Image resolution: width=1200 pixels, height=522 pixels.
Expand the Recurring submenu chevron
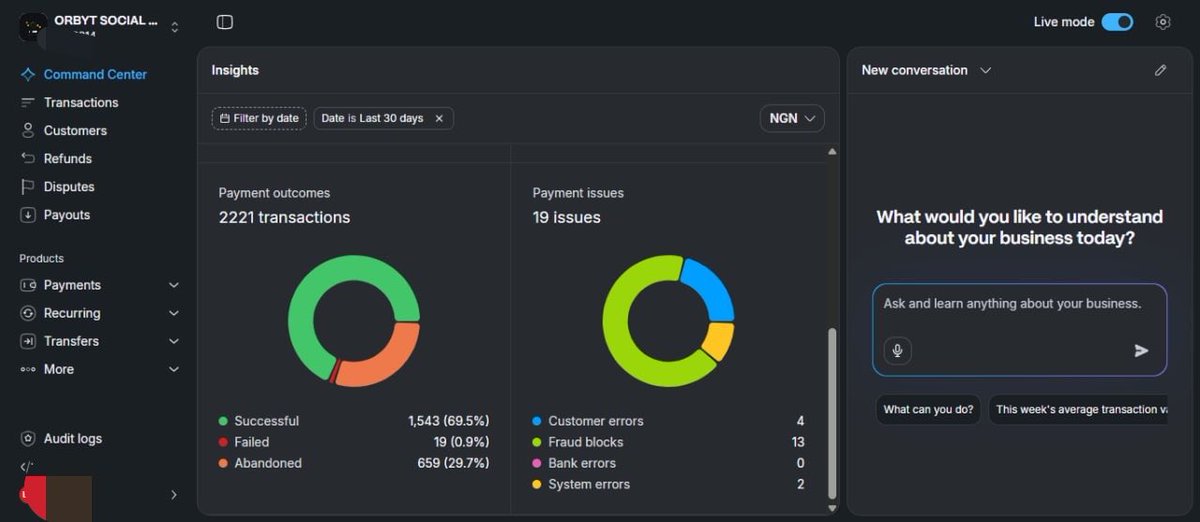(x=174, y=313)
